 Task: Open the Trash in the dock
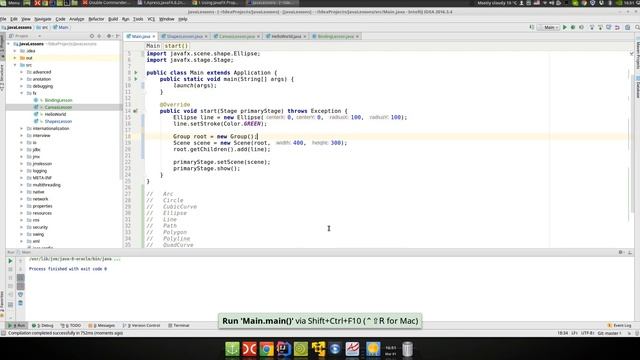[407, 349]
